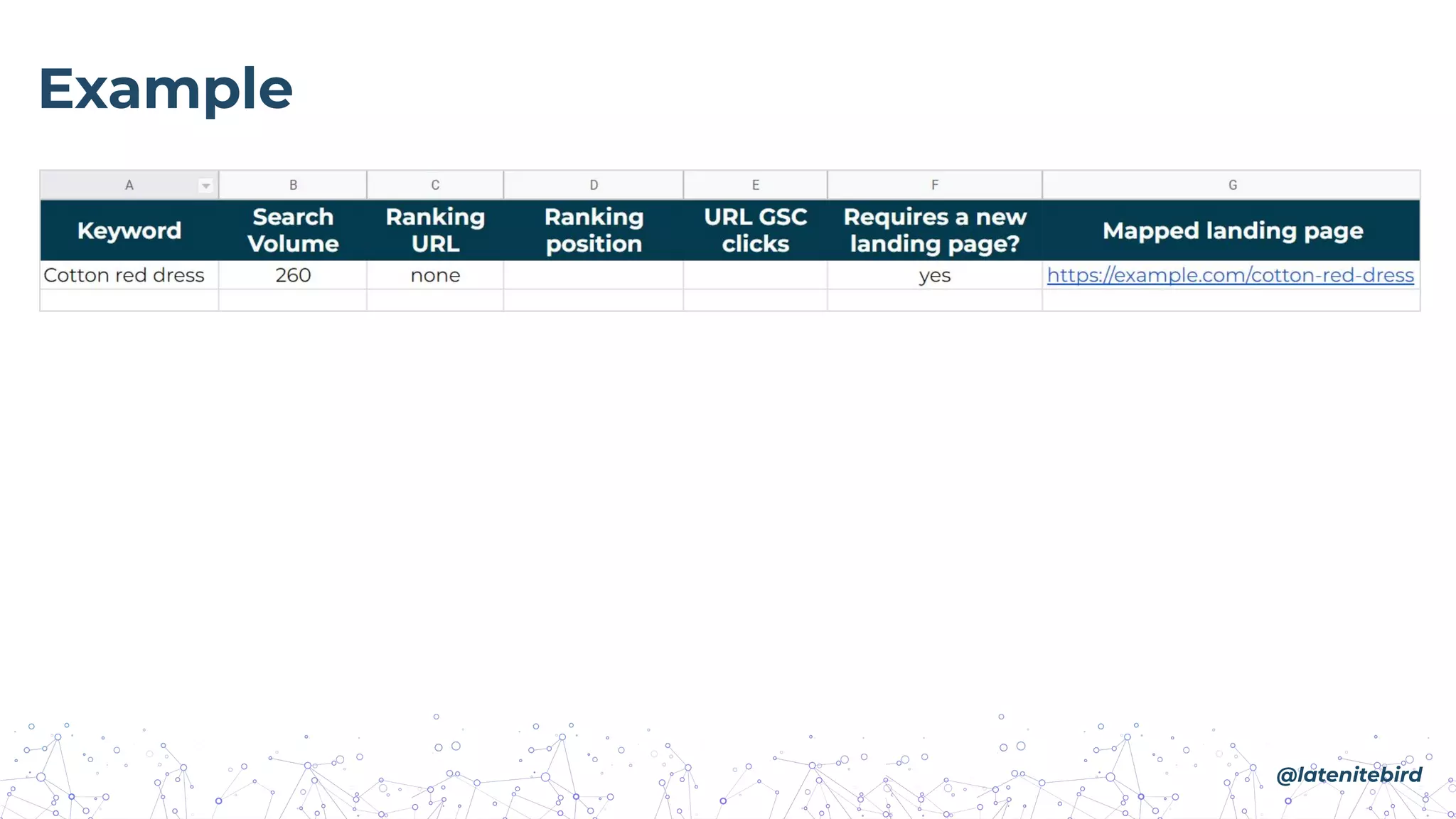1456x819 pixels.
Task: Click the URL GSC clicks header cell
Action: click(x=755, y=230)
